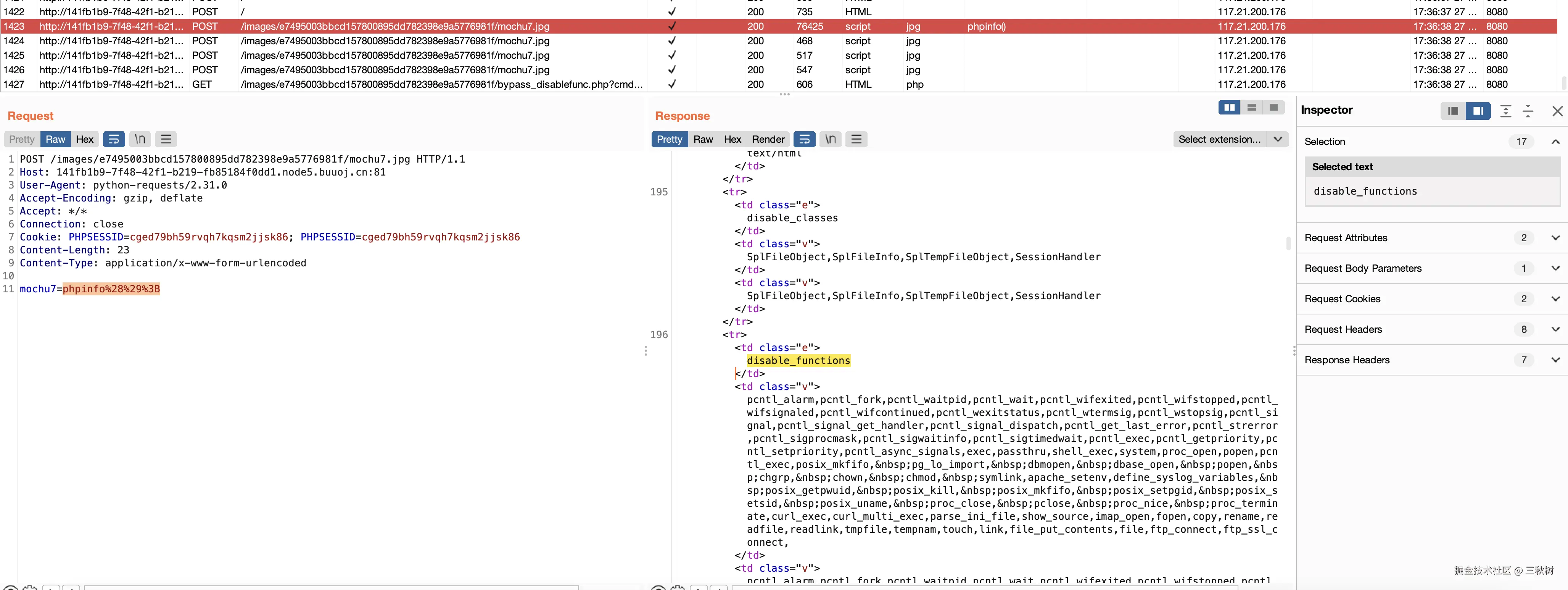Toggle word wrap icon in Request panel
The width and height of the screenshot is (1568, 590).
114,139
